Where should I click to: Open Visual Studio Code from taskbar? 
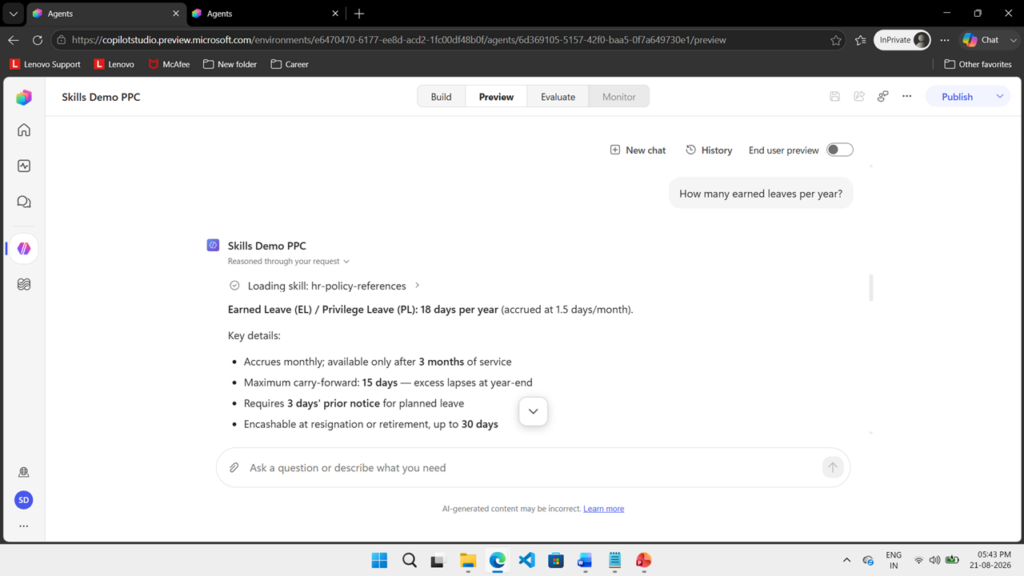click(526, 560)
